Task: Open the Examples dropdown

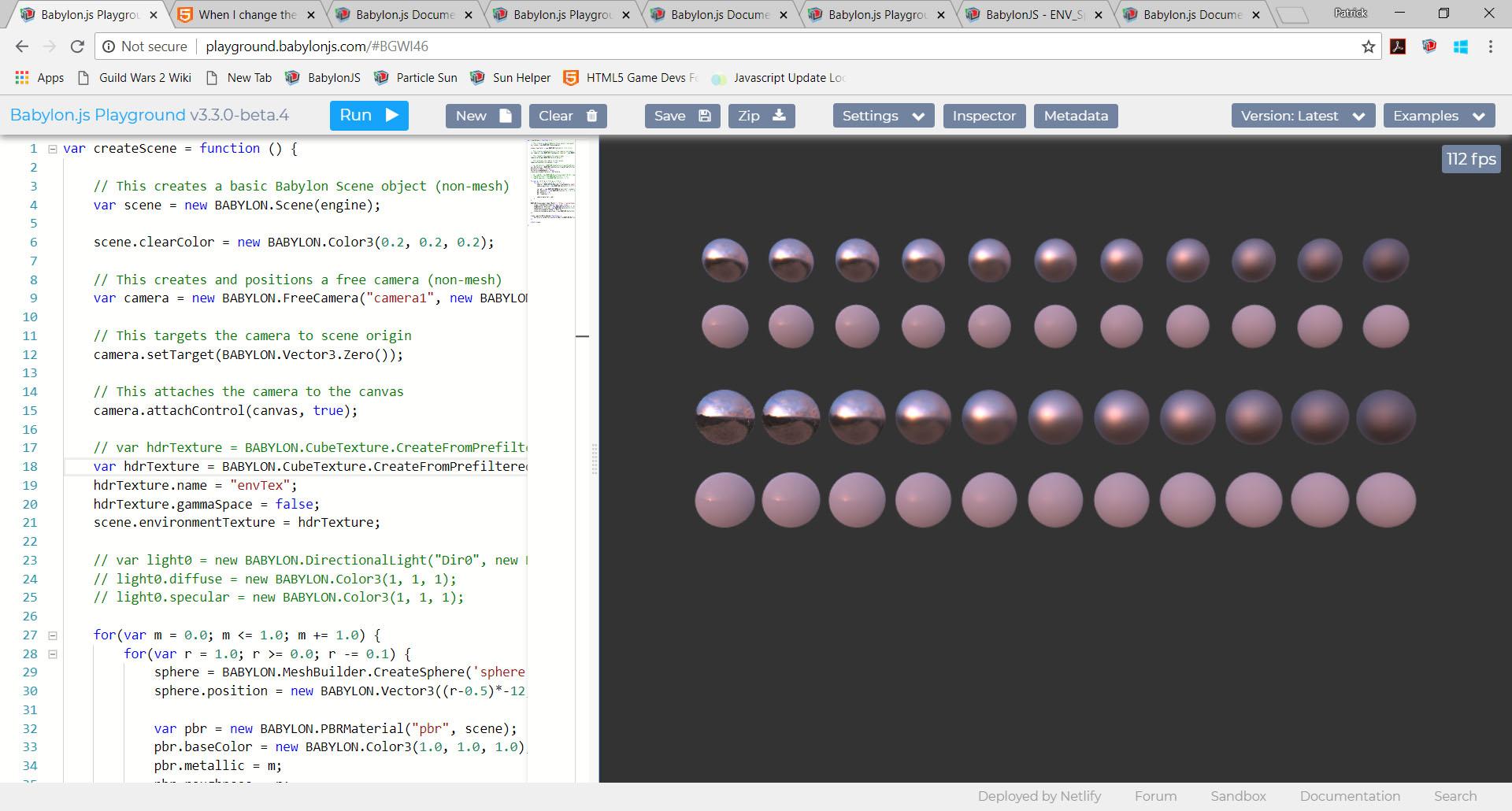Action: (x=1439, y=116)
